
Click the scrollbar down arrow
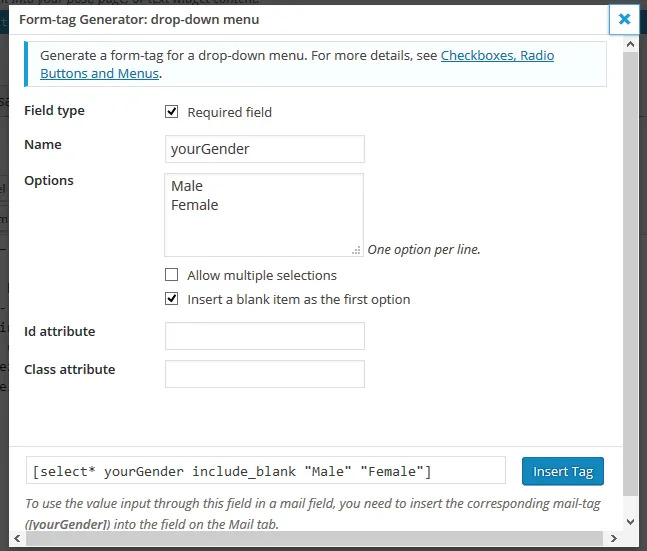(629, 521)
